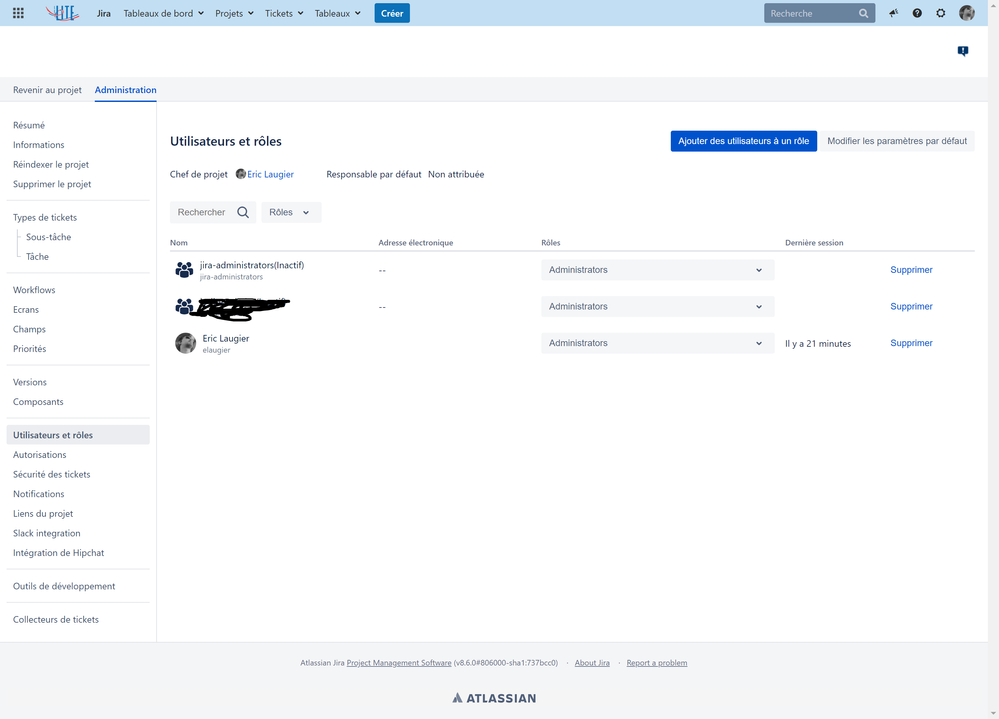The image size is (999, 719).
Task: Open the user profile avatar menu
Action: pyautogui.click(x=967, y=13)
